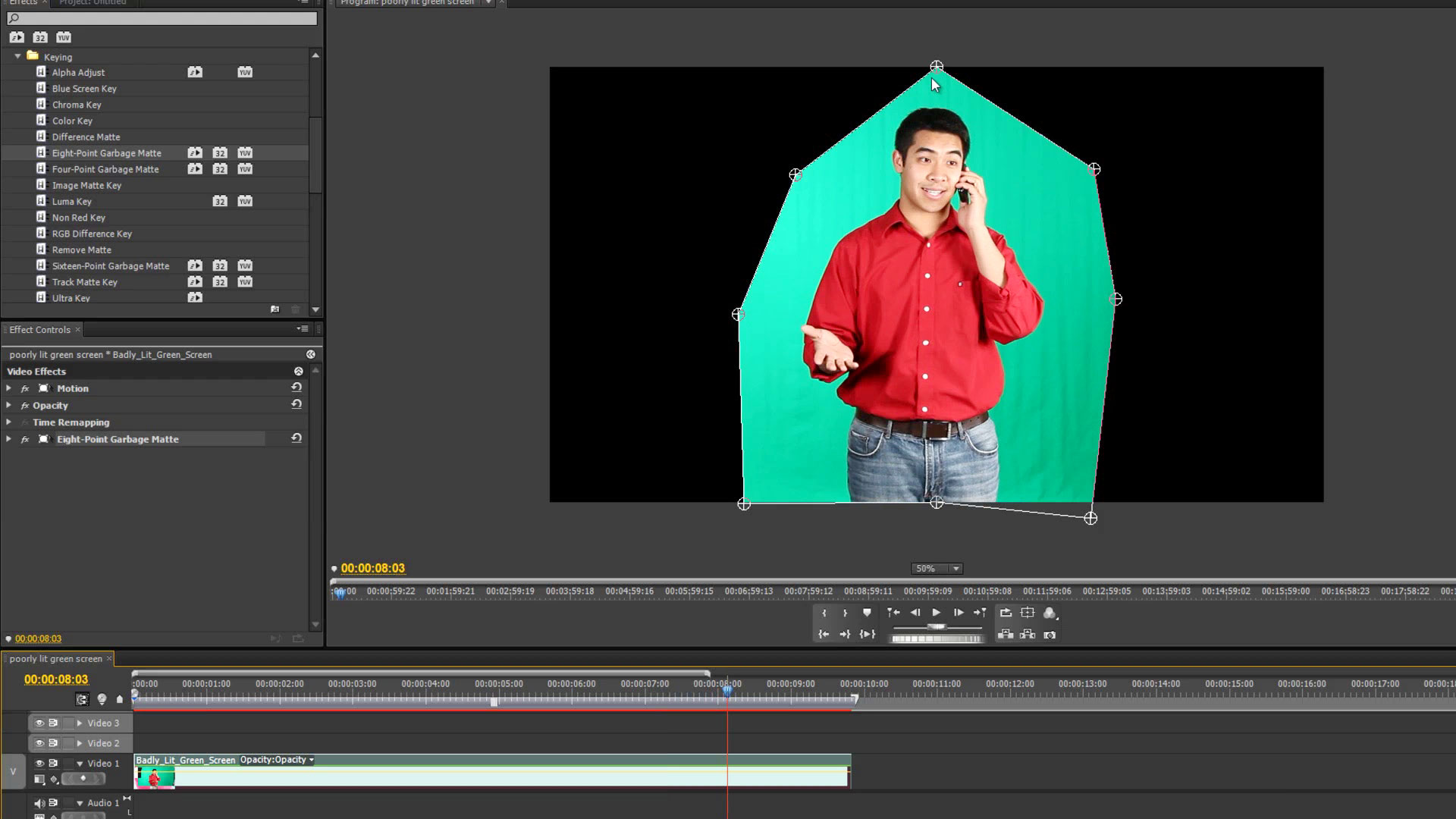Click the Lift icon in the Program monitor
The width and height of the screenshot is (1456, 819).
coord(1006,635)
